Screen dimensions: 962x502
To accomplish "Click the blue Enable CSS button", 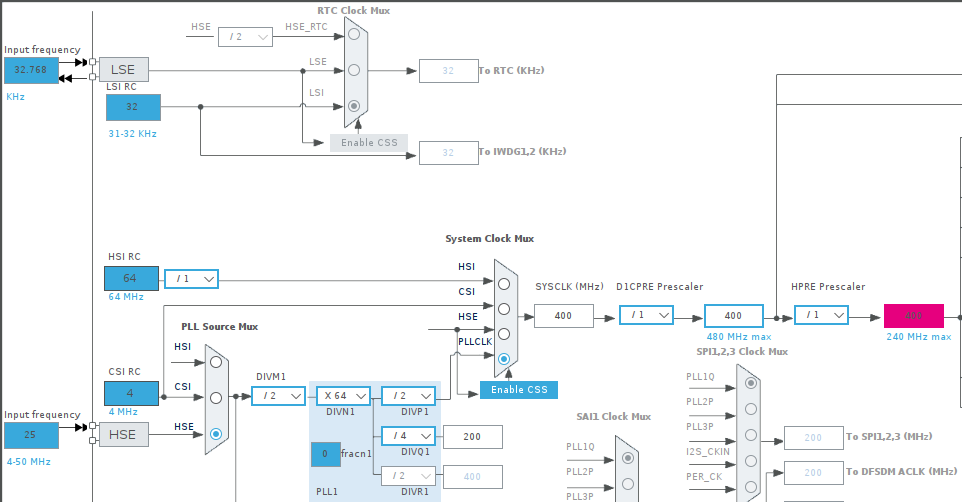I will 519,390.
